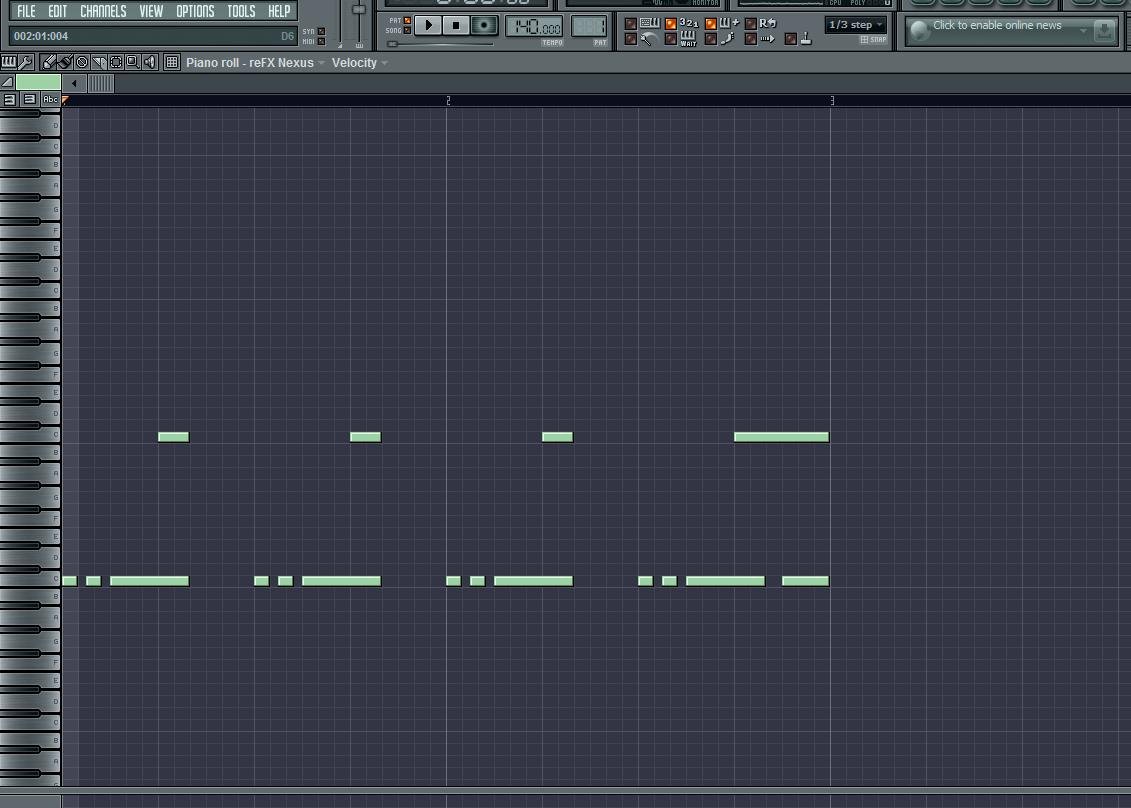Toggle the multilink to controllers LED

(x=791, y=39)
